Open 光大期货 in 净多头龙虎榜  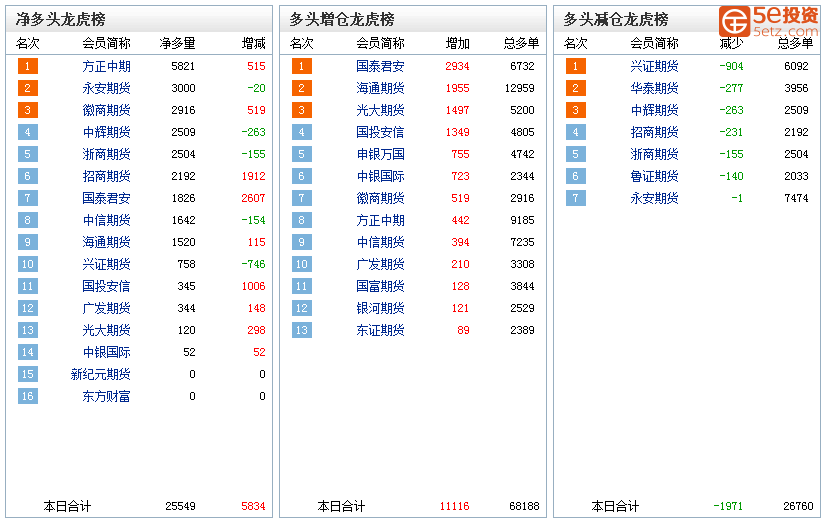[x=106, y=330]
